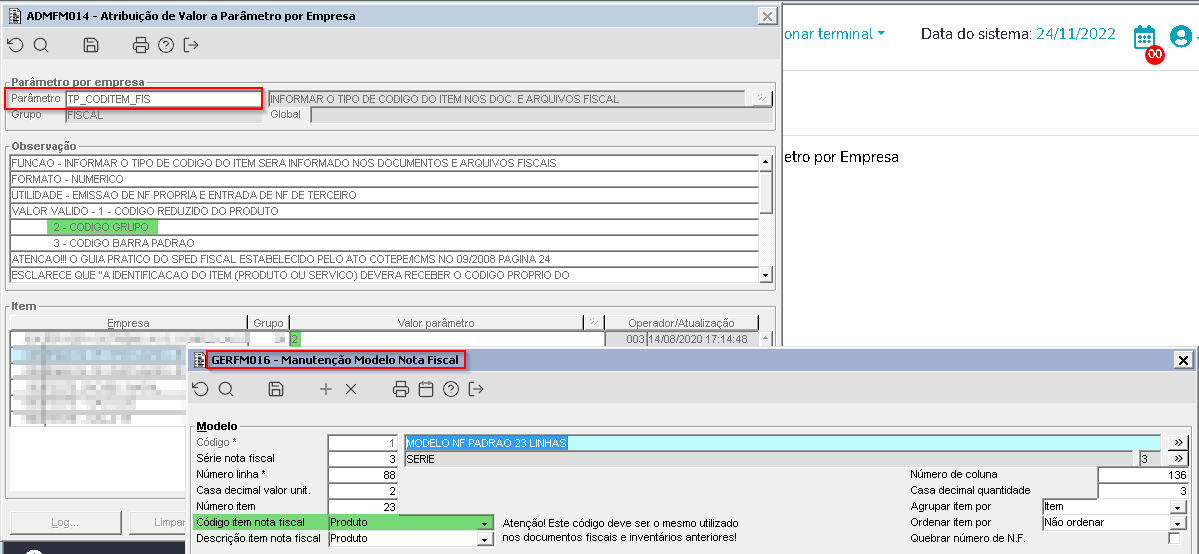Expand the Ordenar item por dropdown
The image size is (1199, 554).
(1176, 523)
